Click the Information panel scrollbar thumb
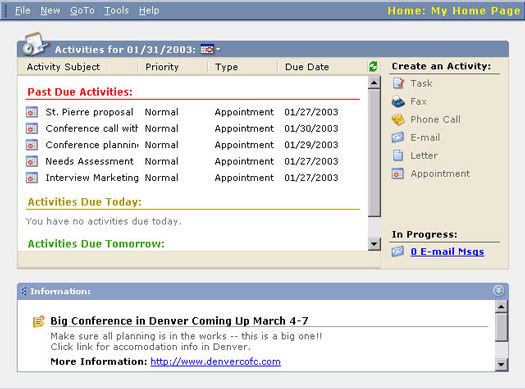The height and width of the screenshot is (389, 525). click(x=501, y=327)
